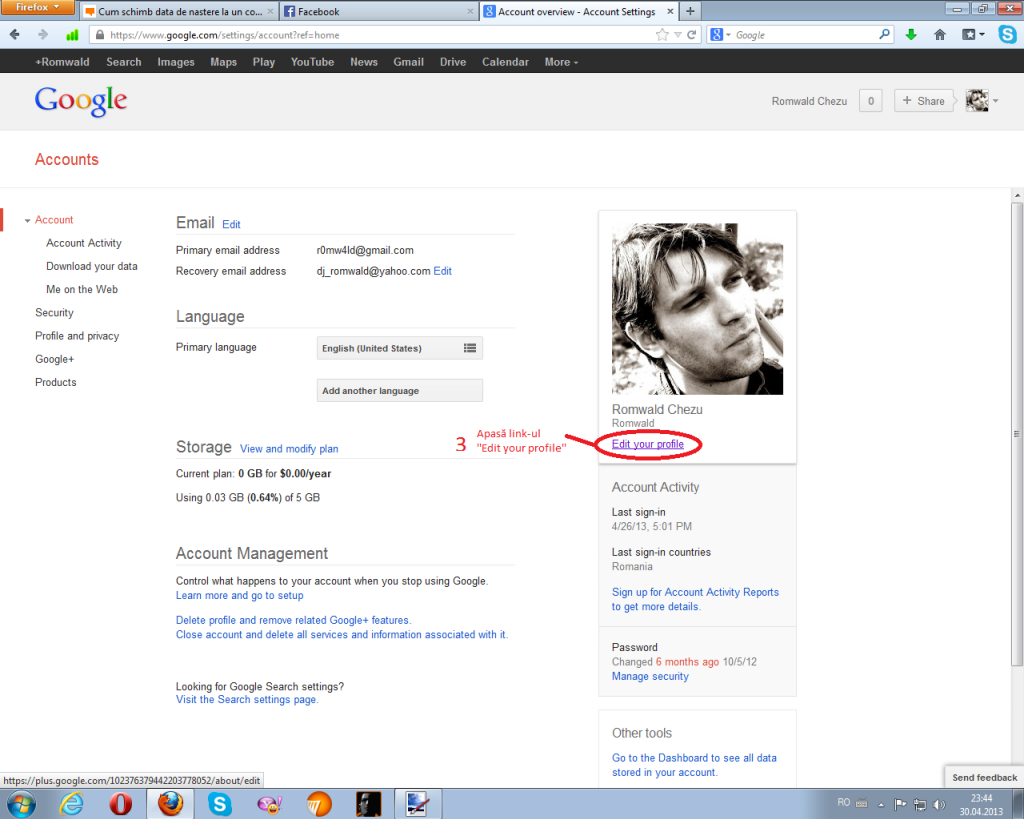1024x819 pixels.
Task: Click the browser address bar
Action: pos(379,35)
